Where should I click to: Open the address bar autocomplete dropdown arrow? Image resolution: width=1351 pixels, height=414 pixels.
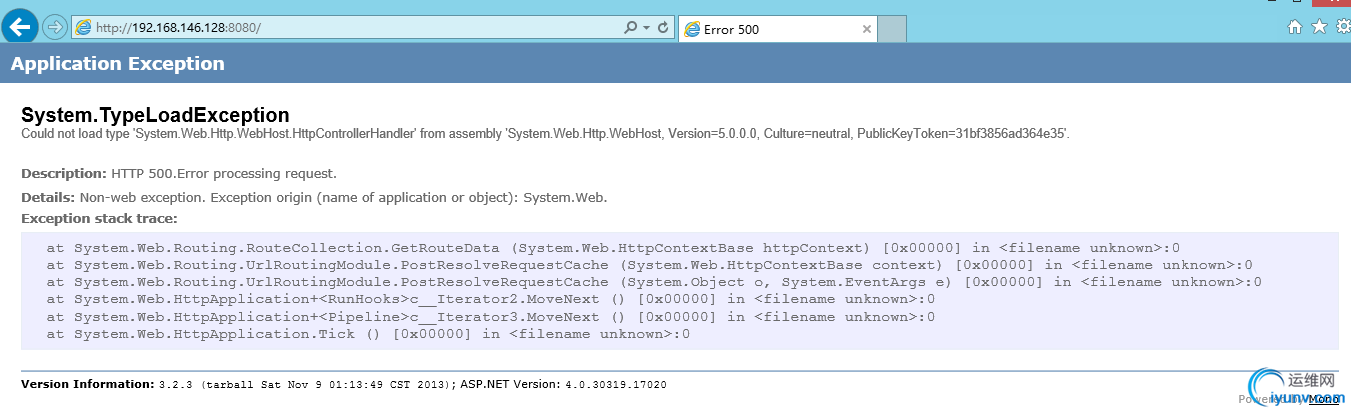(x=646, y=28)
